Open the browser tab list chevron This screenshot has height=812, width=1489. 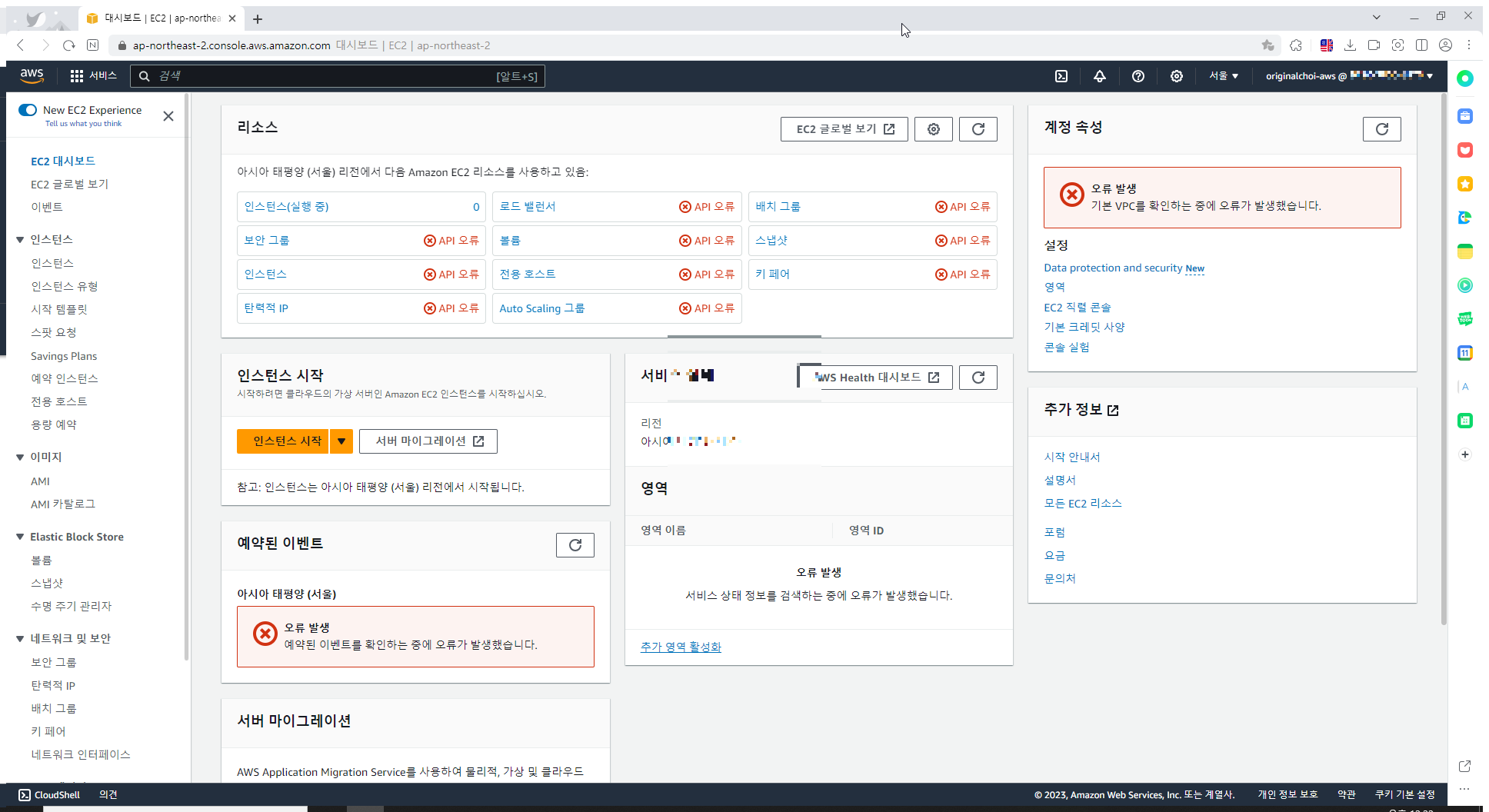[1377, 17]
